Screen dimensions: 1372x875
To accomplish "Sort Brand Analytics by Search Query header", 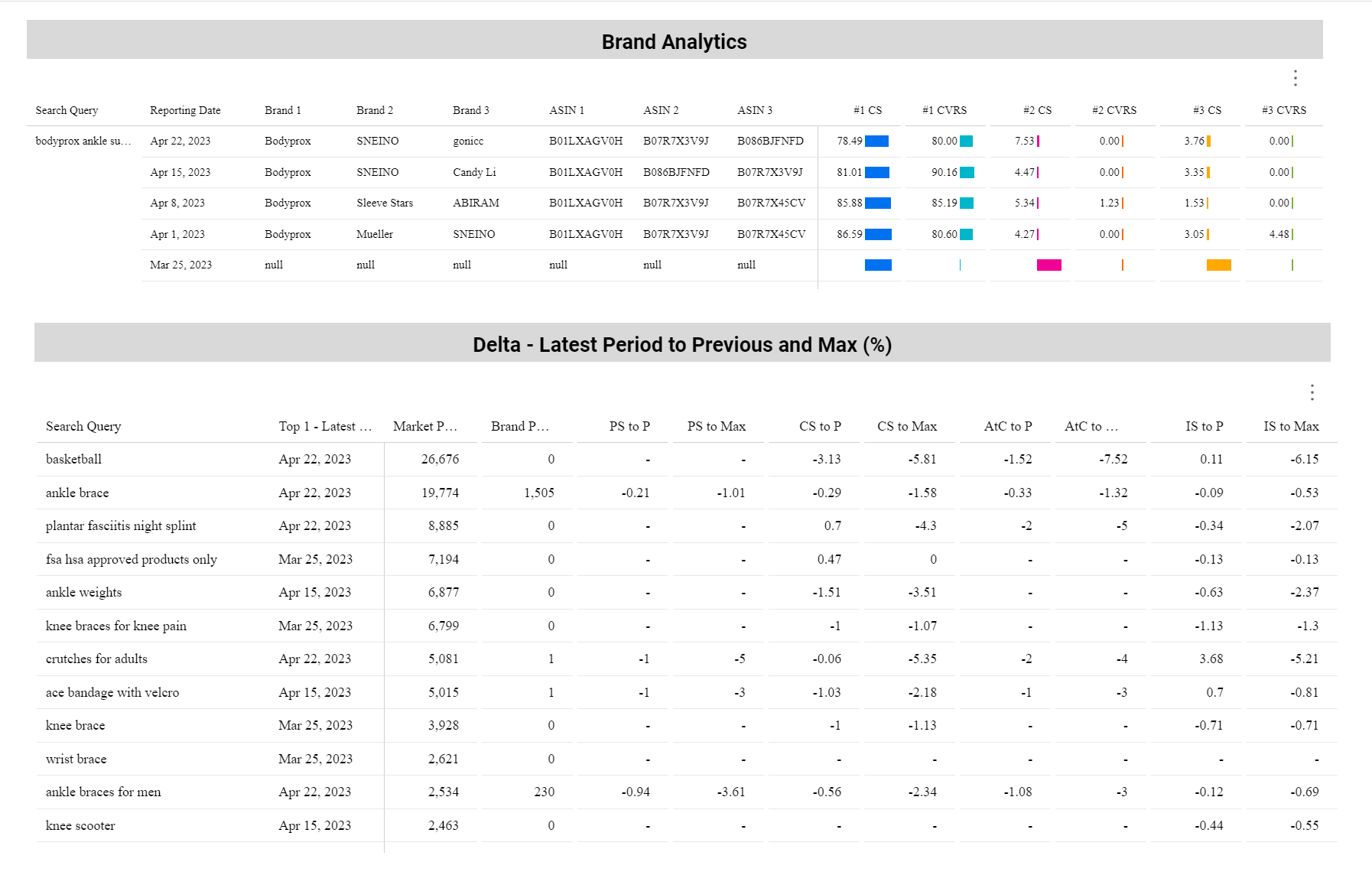I will click(67, 110).
